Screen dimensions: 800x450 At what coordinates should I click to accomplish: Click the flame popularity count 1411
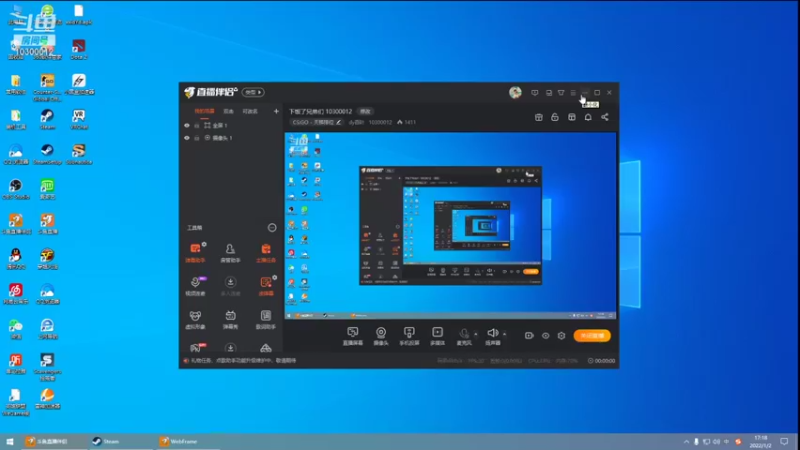point(407,122)
